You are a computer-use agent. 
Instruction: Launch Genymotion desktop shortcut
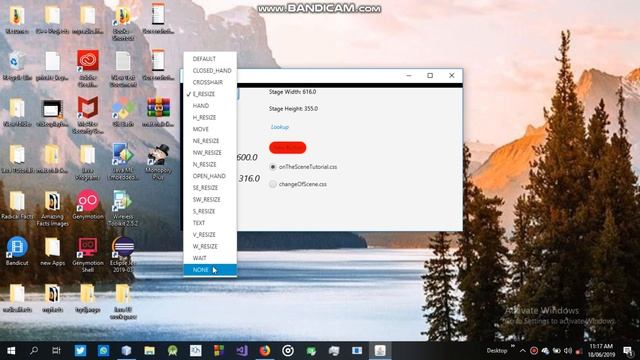coord(88,204)
